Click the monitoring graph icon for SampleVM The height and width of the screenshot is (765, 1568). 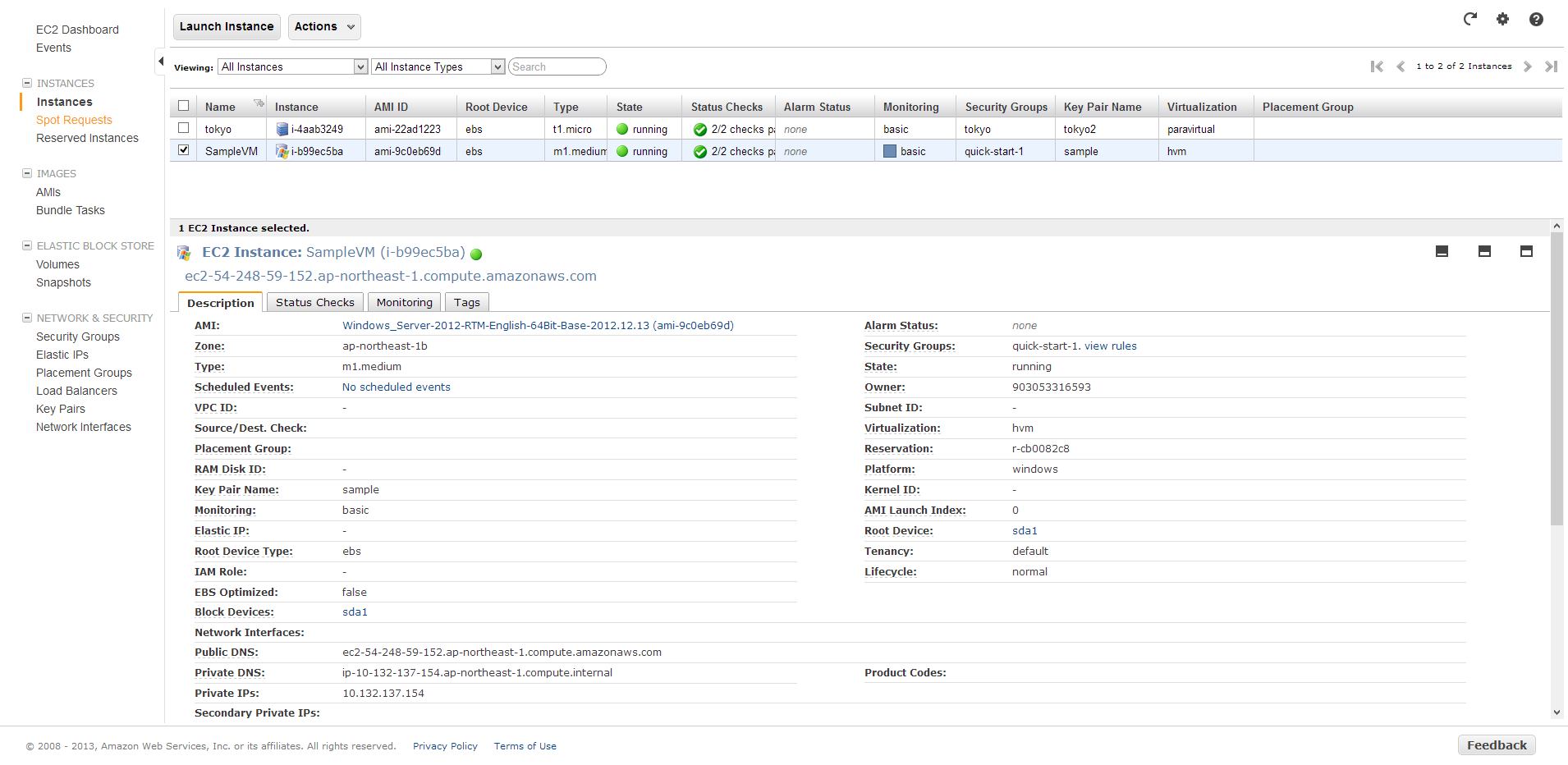click(x=889, y=151)
